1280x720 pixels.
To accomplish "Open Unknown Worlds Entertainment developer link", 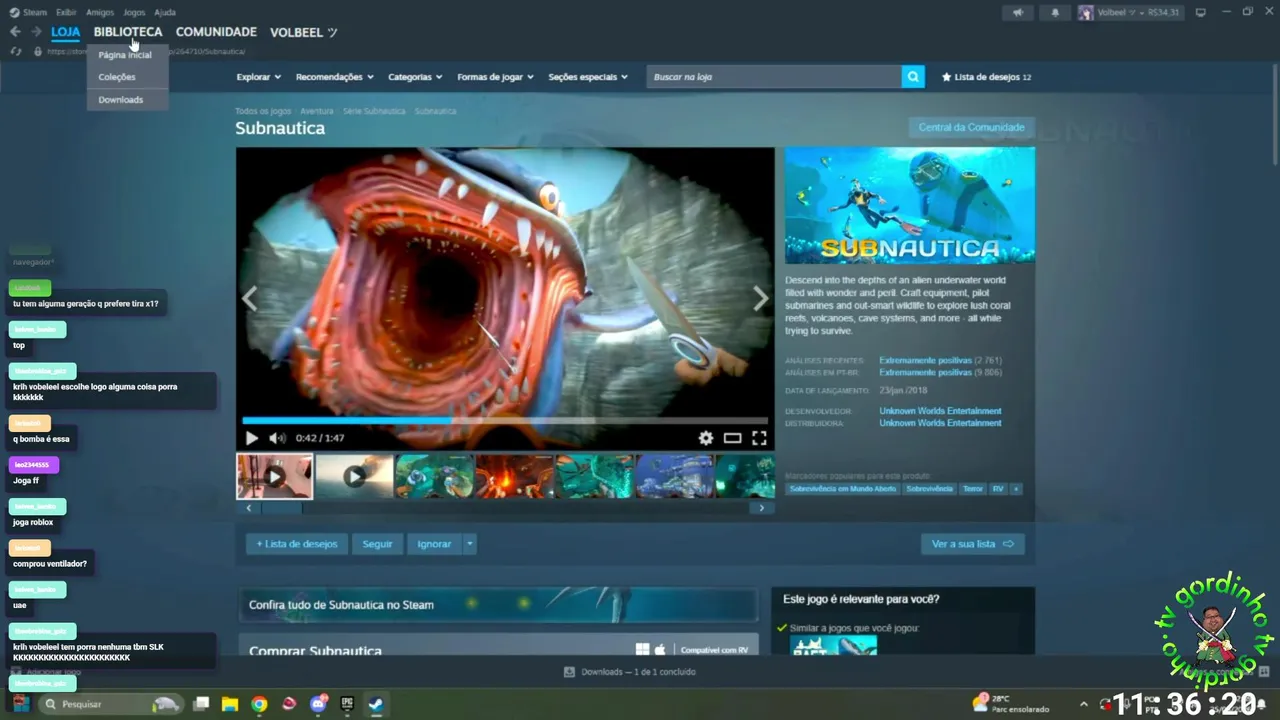I will [940, 411].
